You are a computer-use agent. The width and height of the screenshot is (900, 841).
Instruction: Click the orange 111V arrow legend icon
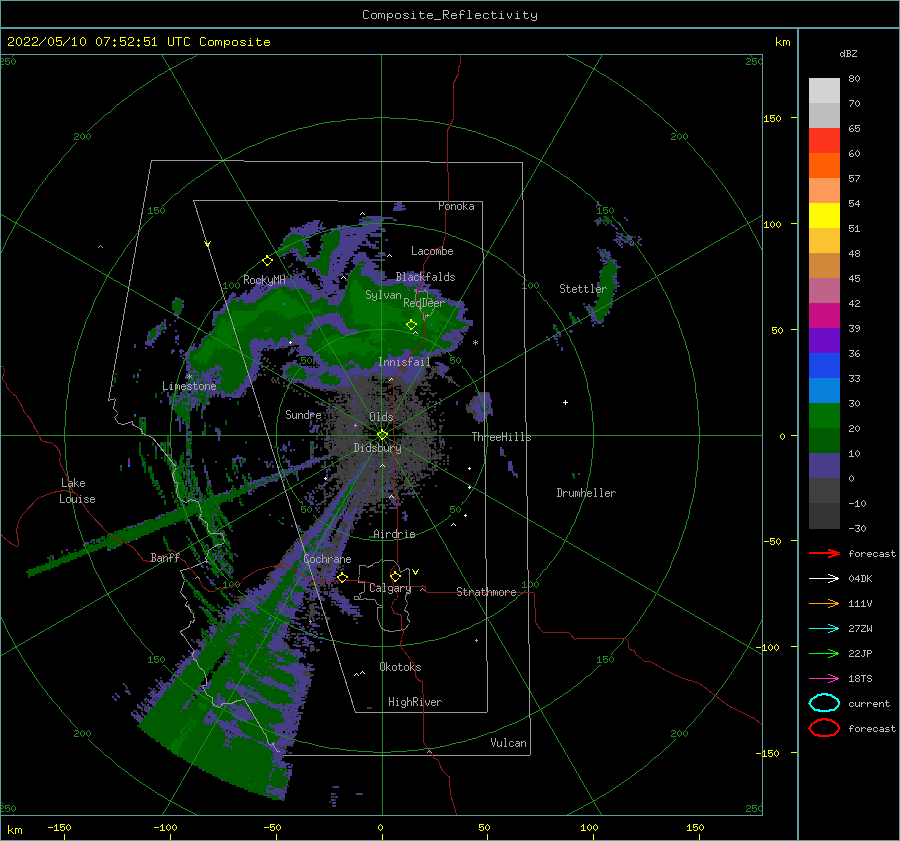(824, 603)
